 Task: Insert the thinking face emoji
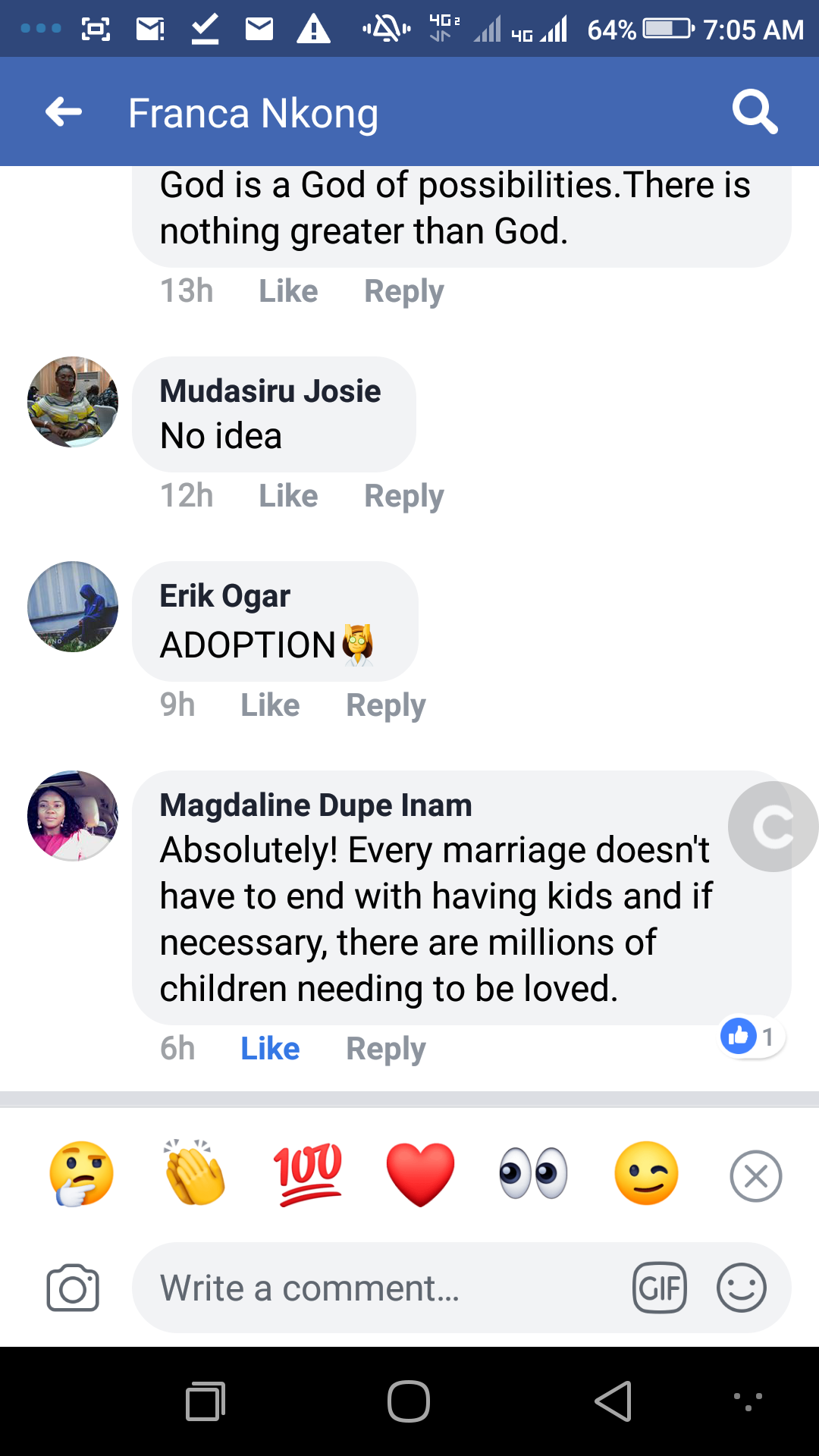81,1174
